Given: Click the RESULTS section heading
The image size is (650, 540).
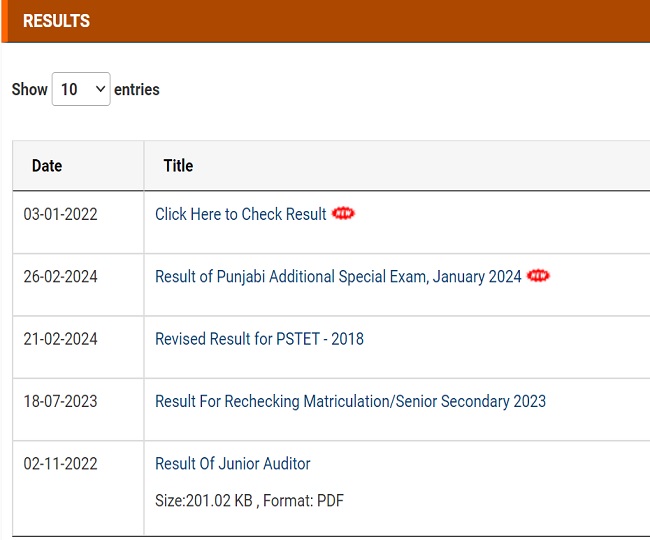Looking at the screenshot, I should coord(56,21).
